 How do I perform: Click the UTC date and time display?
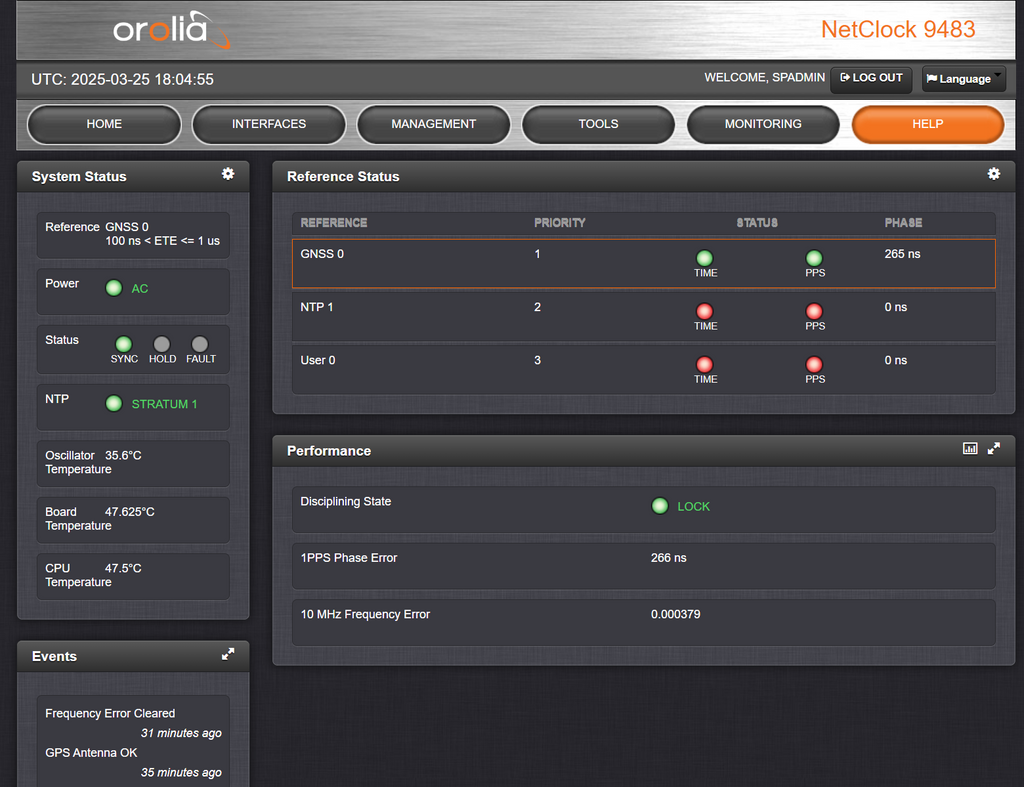[x=123, y=80]
